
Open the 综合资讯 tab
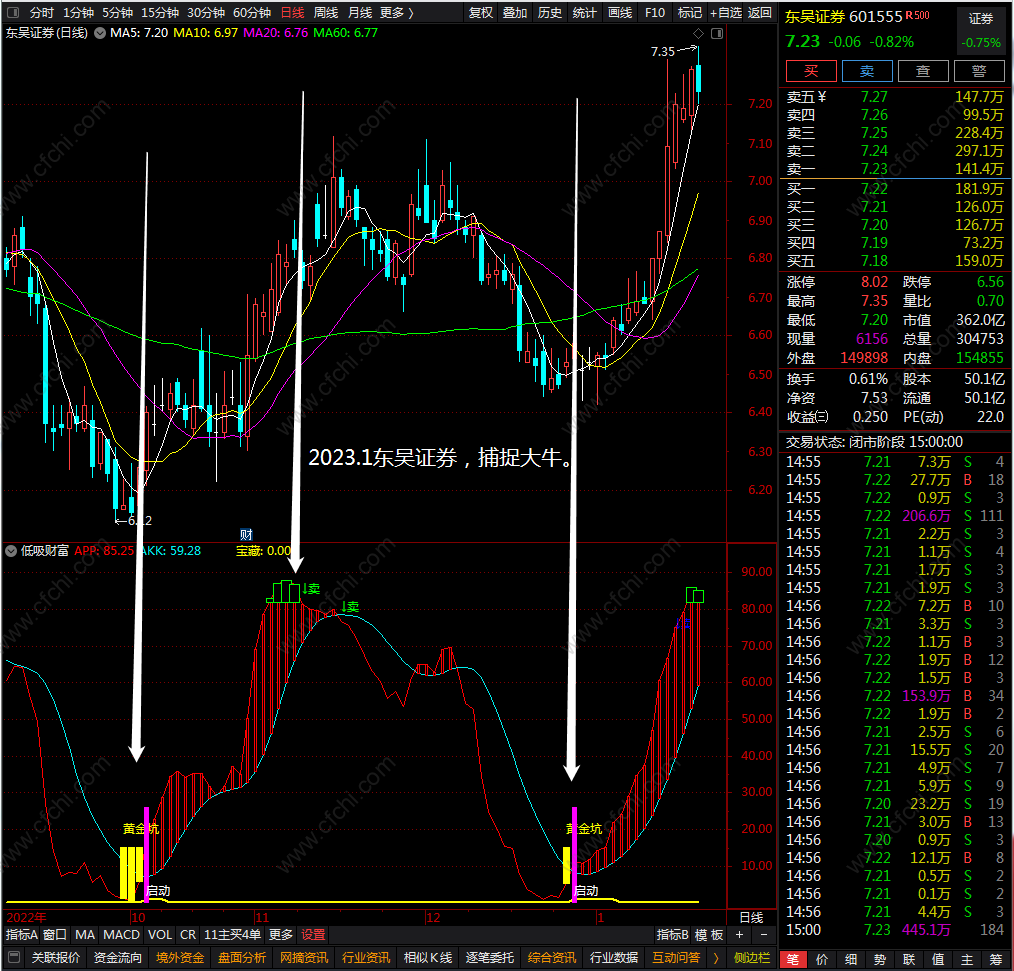tap(552, 957)
